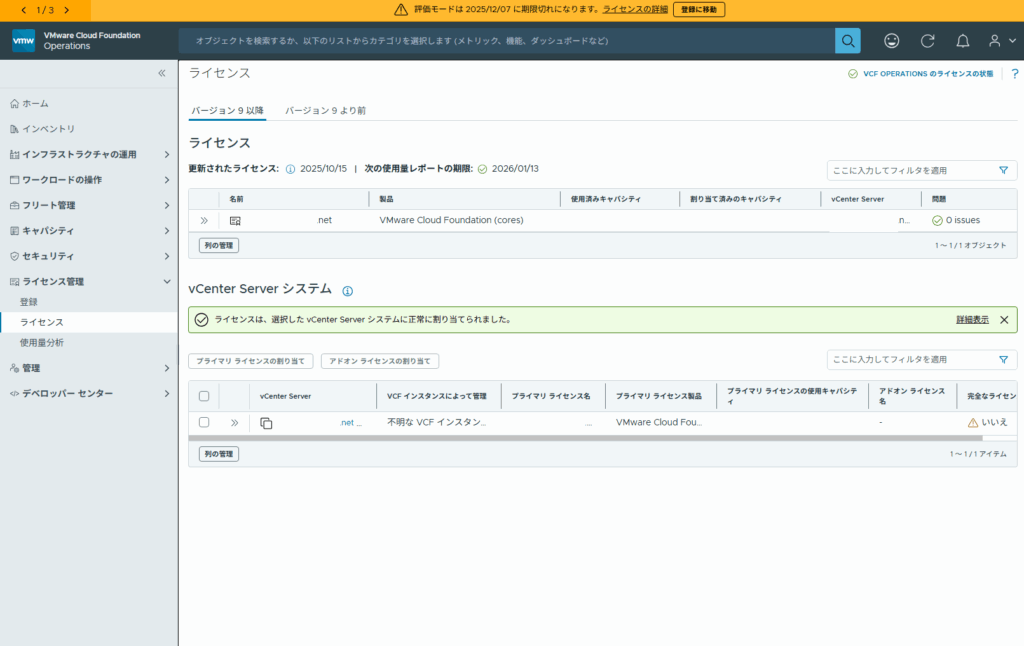The width and height of the screenshot is (1024, 646).
Task: Open ライセンスの詳細 link in banner
Action: pyautogui.click(x=635, y=9)
